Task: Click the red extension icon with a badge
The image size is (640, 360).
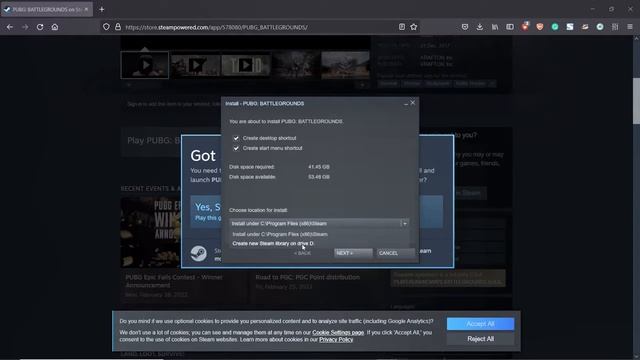Action: (x=525, y=27)
